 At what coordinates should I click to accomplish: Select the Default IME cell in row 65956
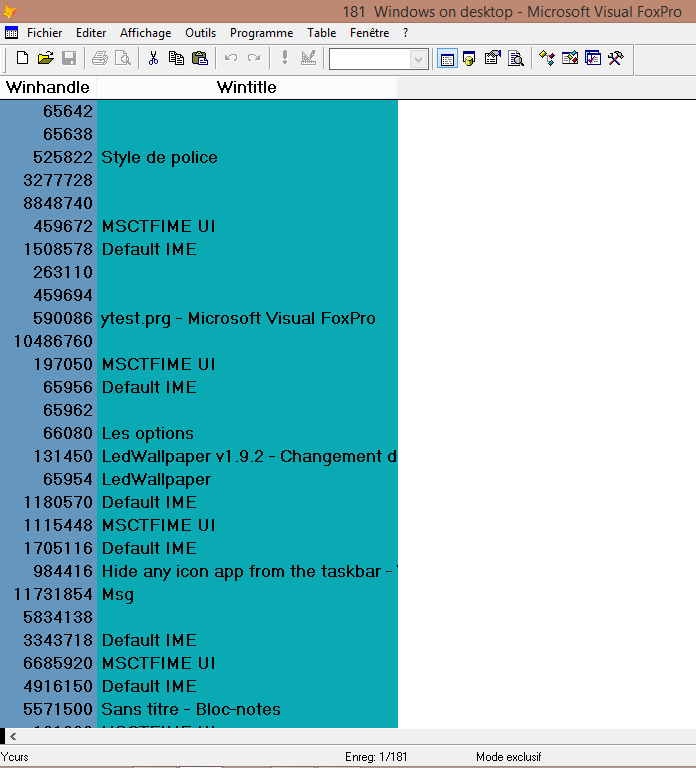247,387
